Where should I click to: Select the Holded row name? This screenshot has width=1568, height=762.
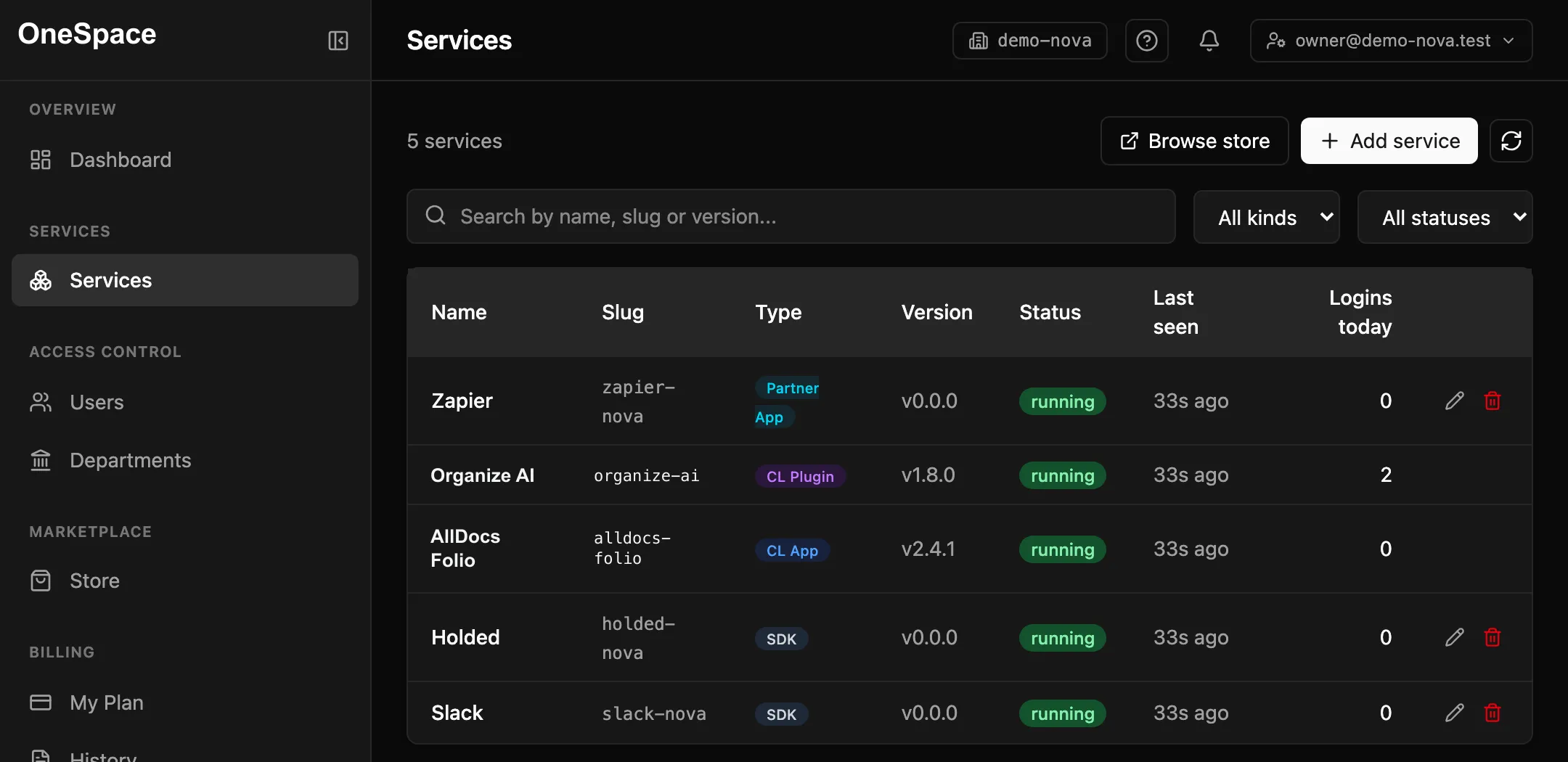pos(465,637)
